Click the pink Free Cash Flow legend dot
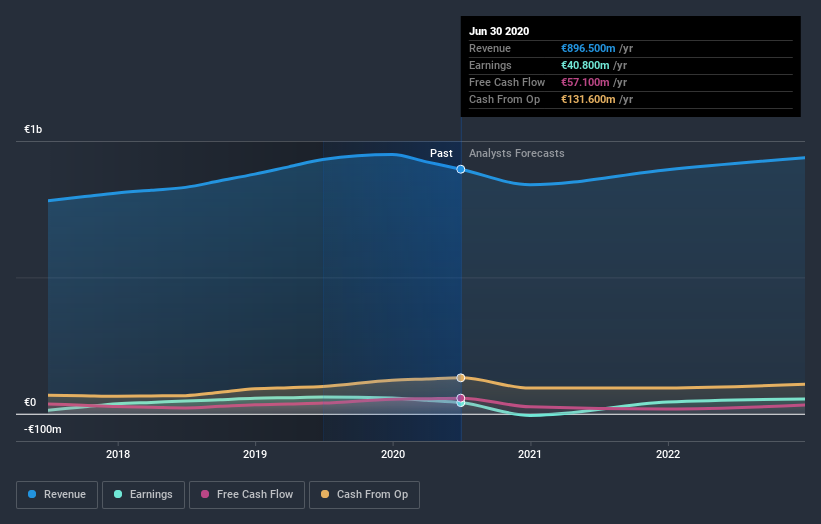821x524 pixels. pyautogui.click(x=205, y=494)
